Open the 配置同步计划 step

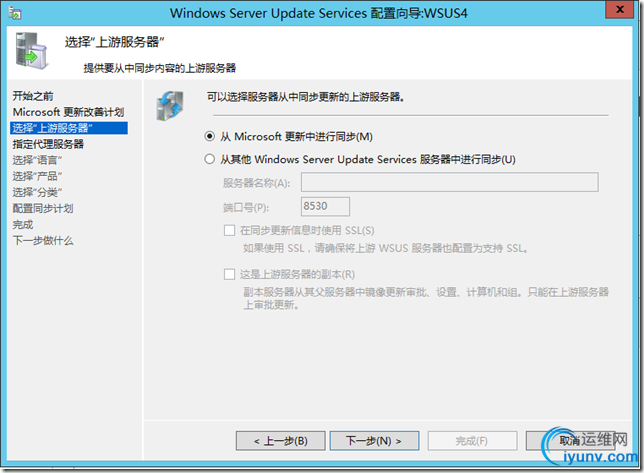pyautogui.click(x=42, y=208)
